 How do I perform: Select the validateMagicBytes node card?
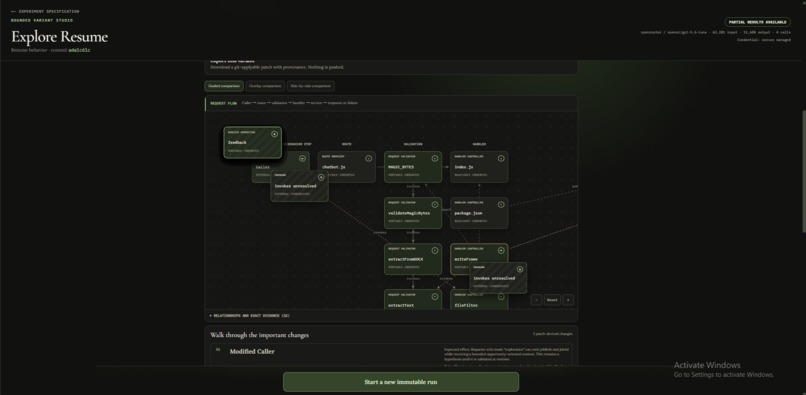pos(413,213)
